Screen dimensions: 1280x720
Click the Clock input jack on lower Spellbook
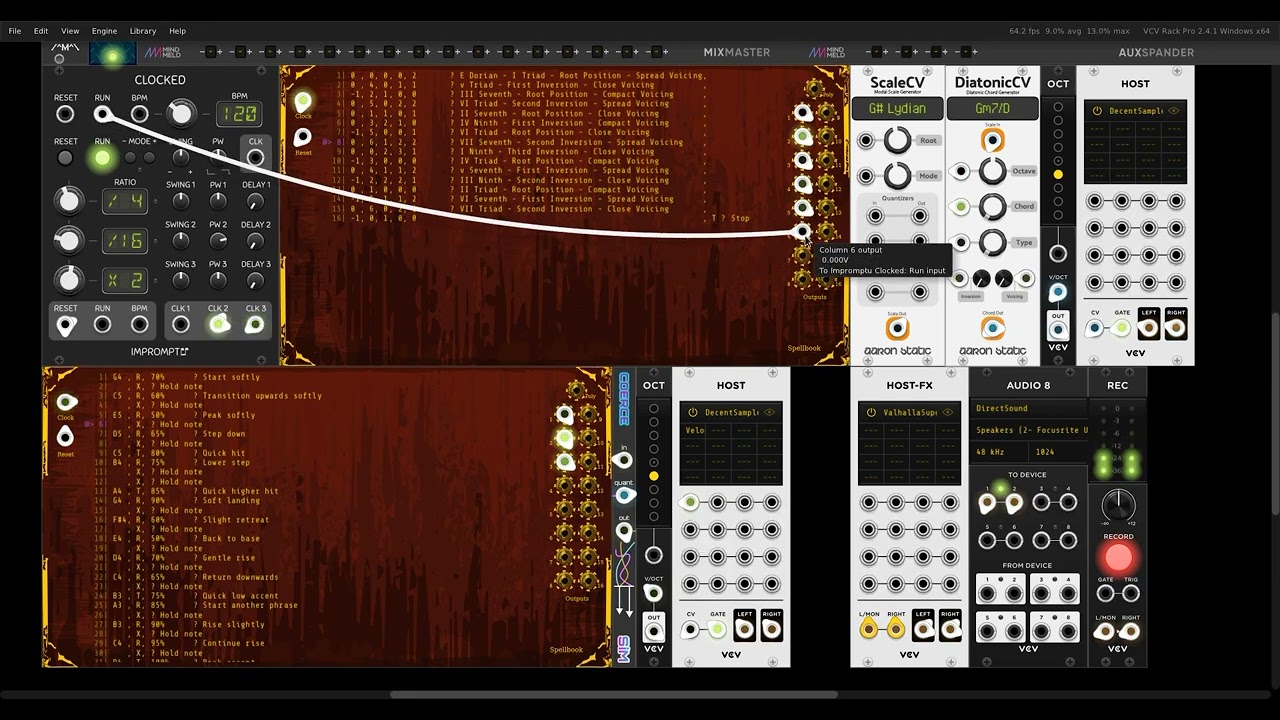[65, 402]
